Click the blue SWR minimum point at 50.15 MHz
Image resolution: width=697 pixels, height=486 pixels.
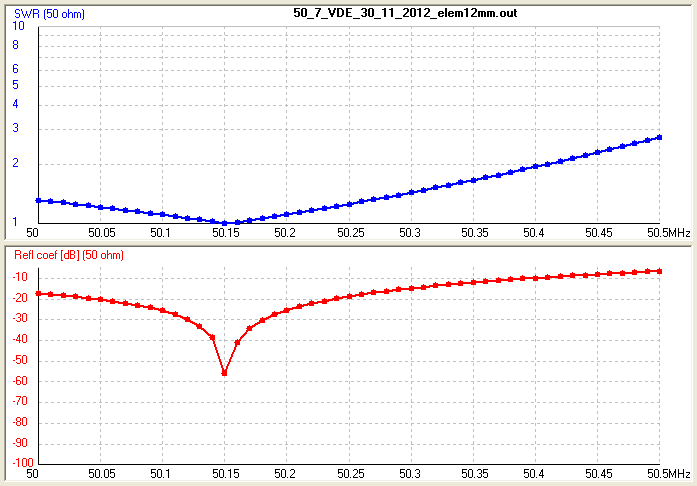click(225, 223)
